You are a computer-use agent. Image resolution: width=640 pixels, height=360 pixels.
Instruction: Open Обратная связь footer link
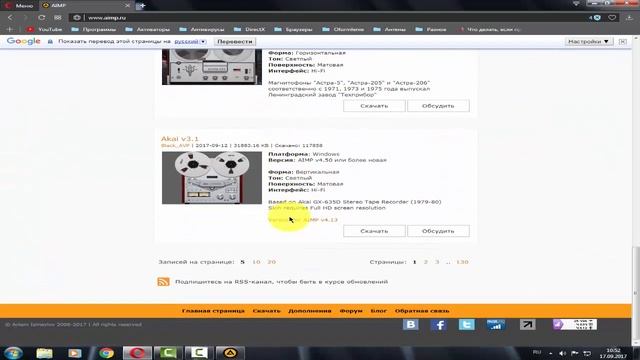[422, 311]
